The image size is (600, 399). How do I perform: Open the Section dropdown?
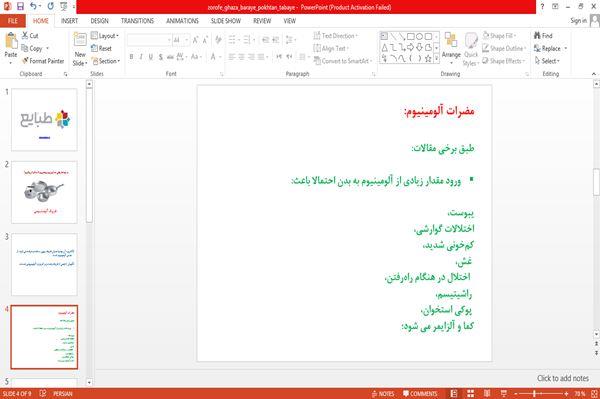pos(106,61)
